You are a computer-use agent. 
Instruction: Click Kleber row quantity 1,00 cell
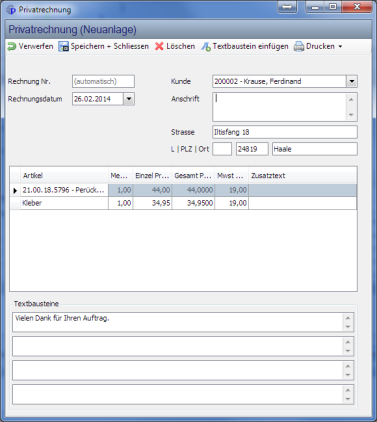tap(121, 203)
